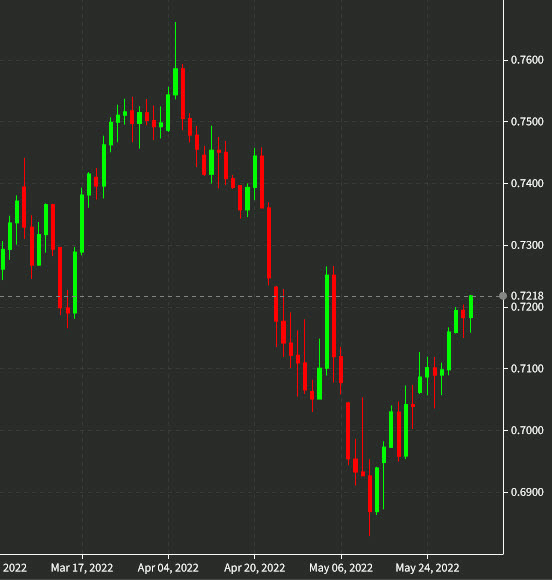Select the tallest green candle peaking above 0.7600
Image resolution: width=552 pixels, height=580 pixels.
coord(175,81)
